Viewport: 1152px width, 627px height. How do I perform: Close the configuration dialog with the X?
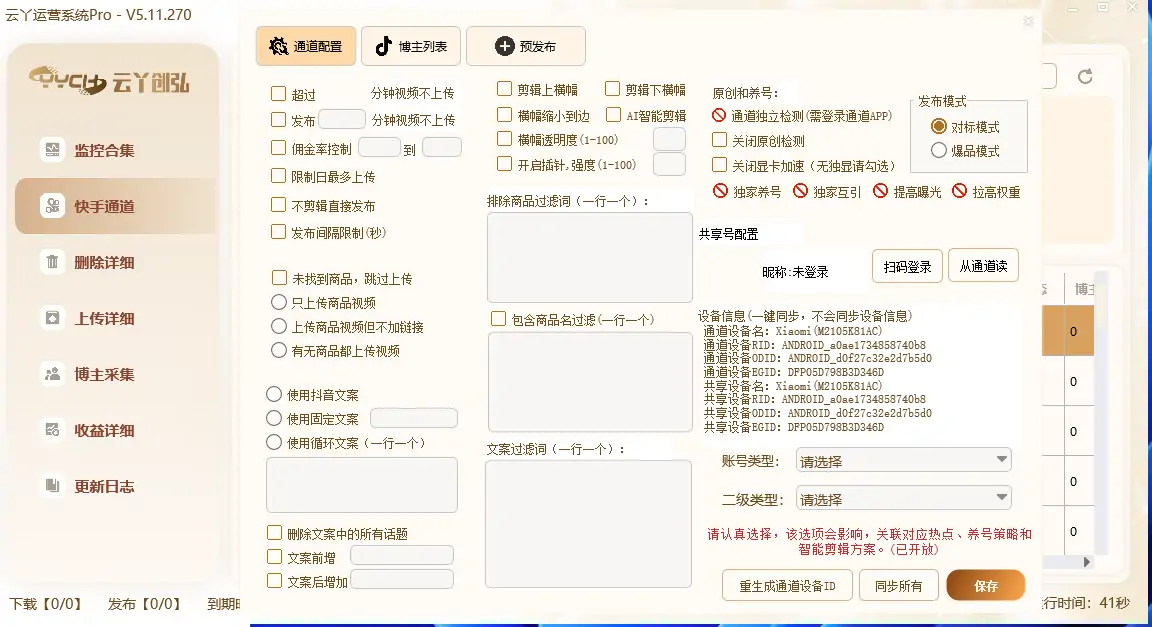(1029, 21)
